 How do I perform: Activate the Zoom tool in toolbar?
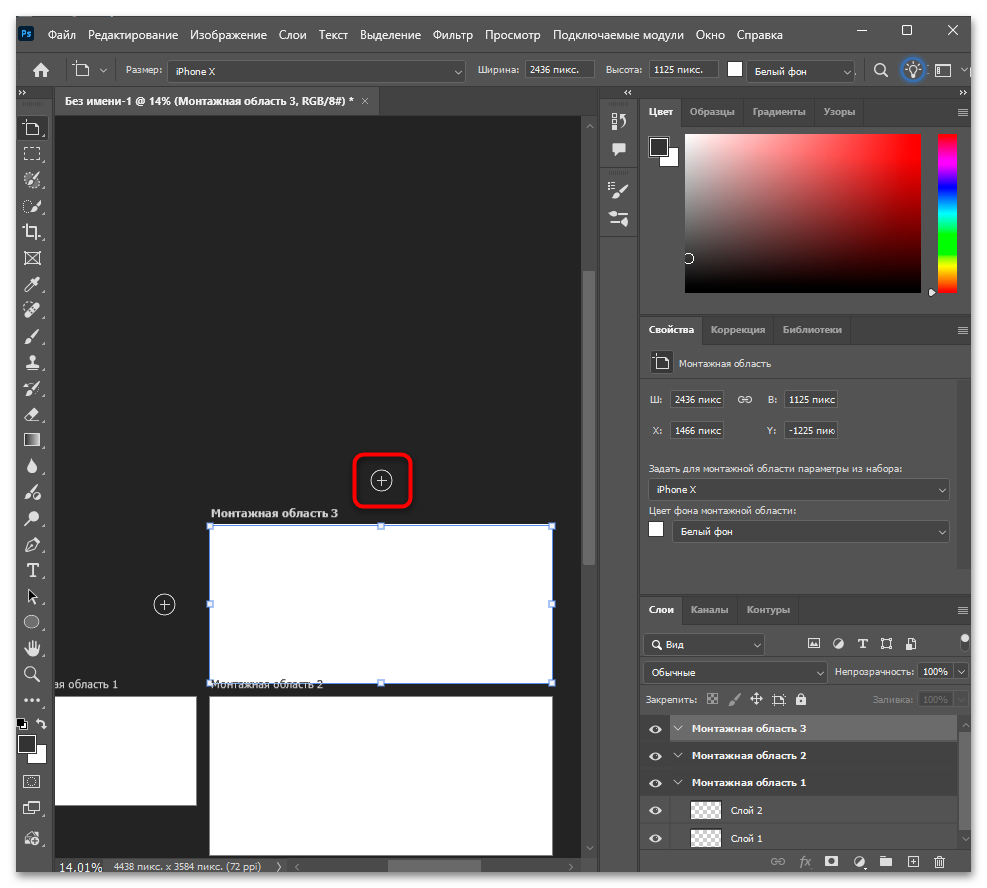tap(32, 674)
